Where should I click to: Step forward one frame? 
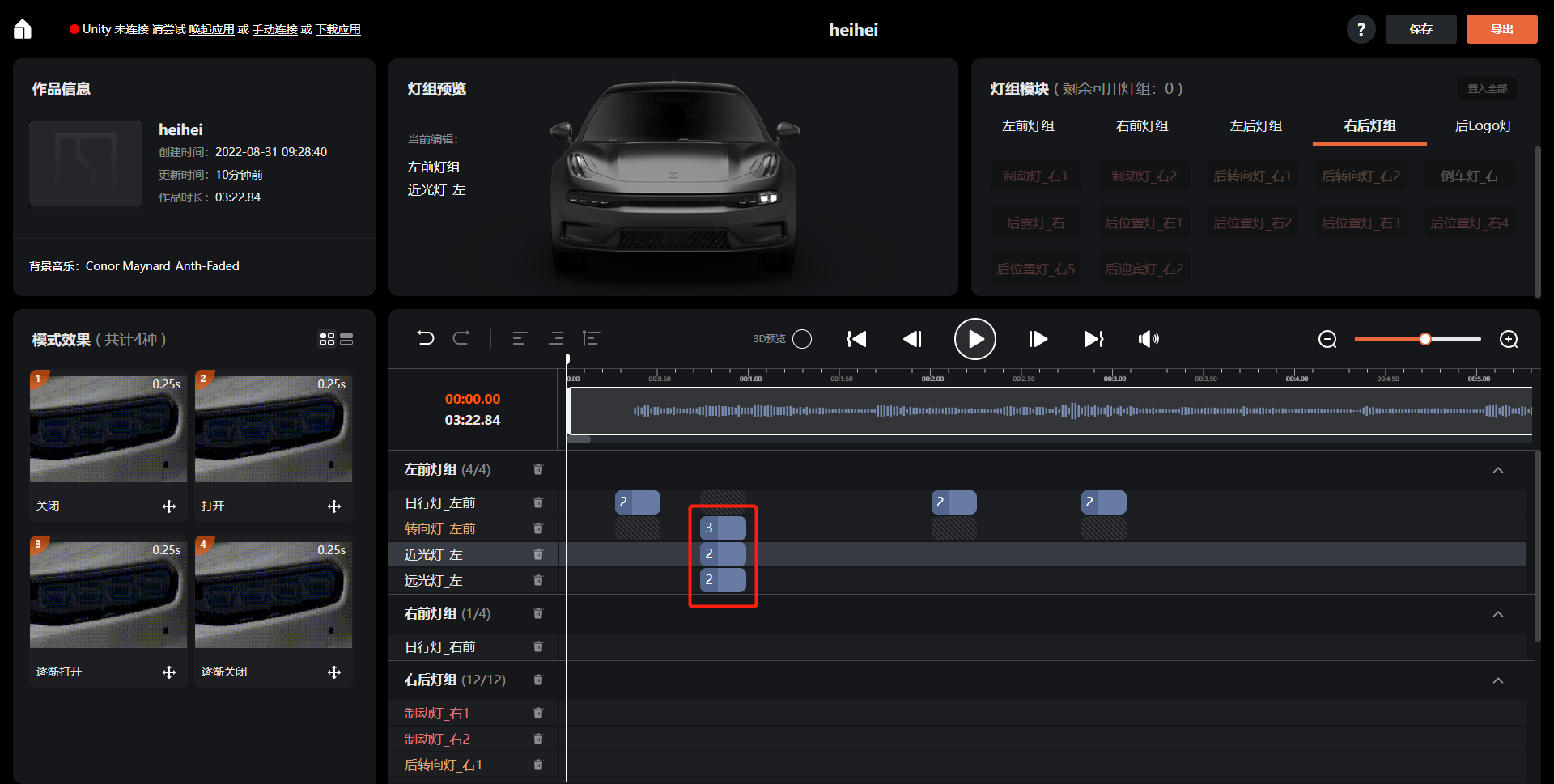[x=1038, y=339]
